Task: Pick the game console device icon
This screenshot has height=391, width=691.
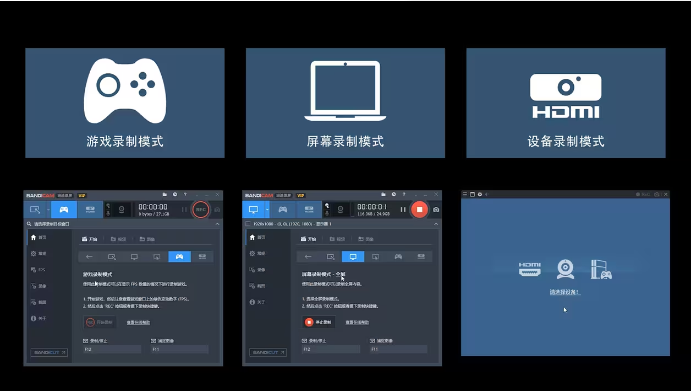Action: pyautogui.click(x=601, y=269)
